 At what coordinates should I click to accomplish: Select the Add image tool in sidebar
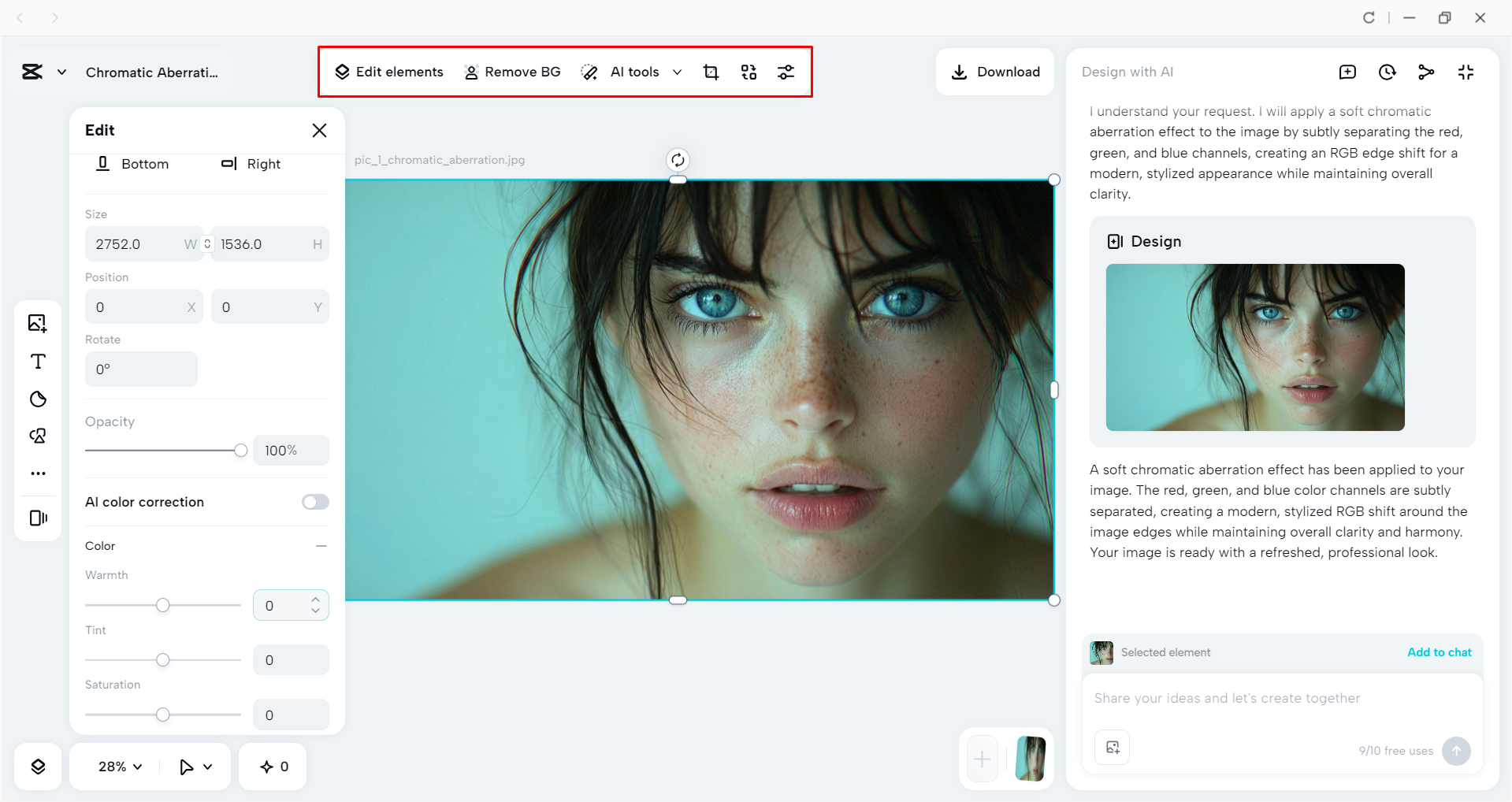tap(37, 323)
